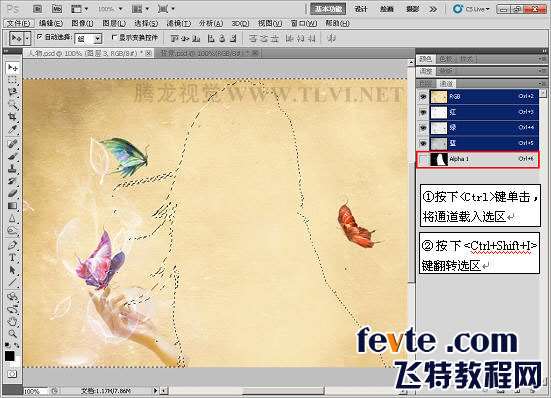The image size is (551, 398).
Task: Open the Move tool preset picker arrow
Action: coord(27,38)
